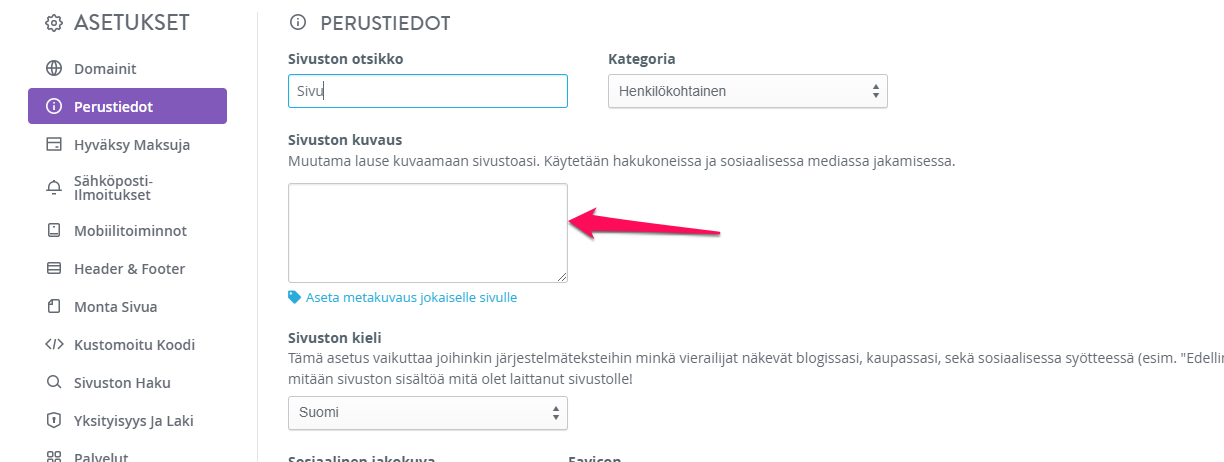Click the code brackets icon beside Kustomoitu Koodi
Image resolution: width=1224 pixels, height=462 pixels.
[x=54, y=345]
